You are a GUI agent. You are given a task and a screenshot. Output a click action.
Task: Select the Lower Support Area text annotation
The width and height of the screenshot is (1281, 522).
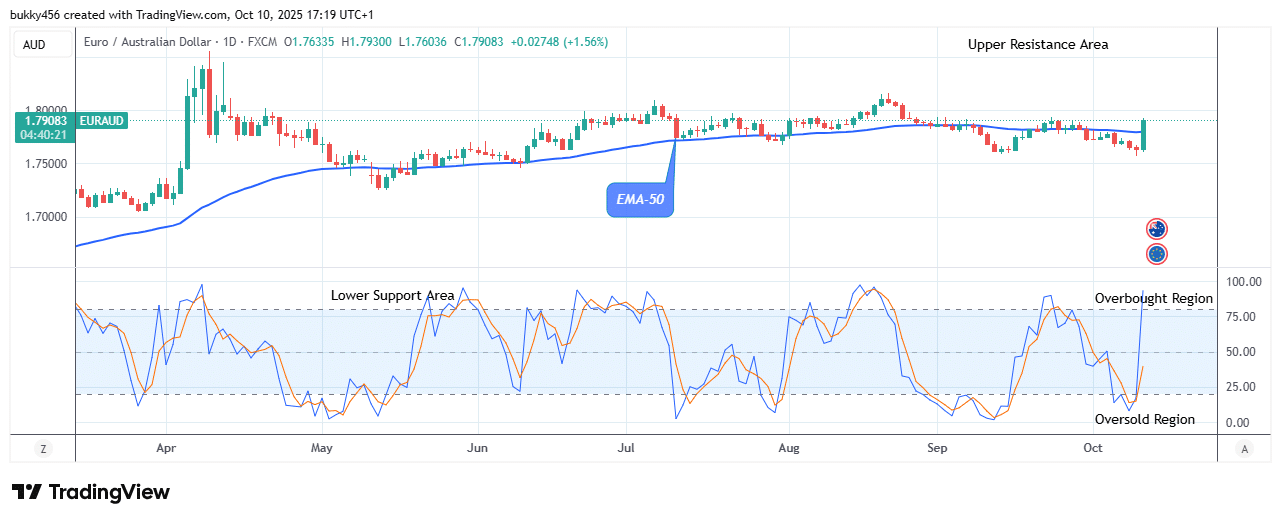393,296
